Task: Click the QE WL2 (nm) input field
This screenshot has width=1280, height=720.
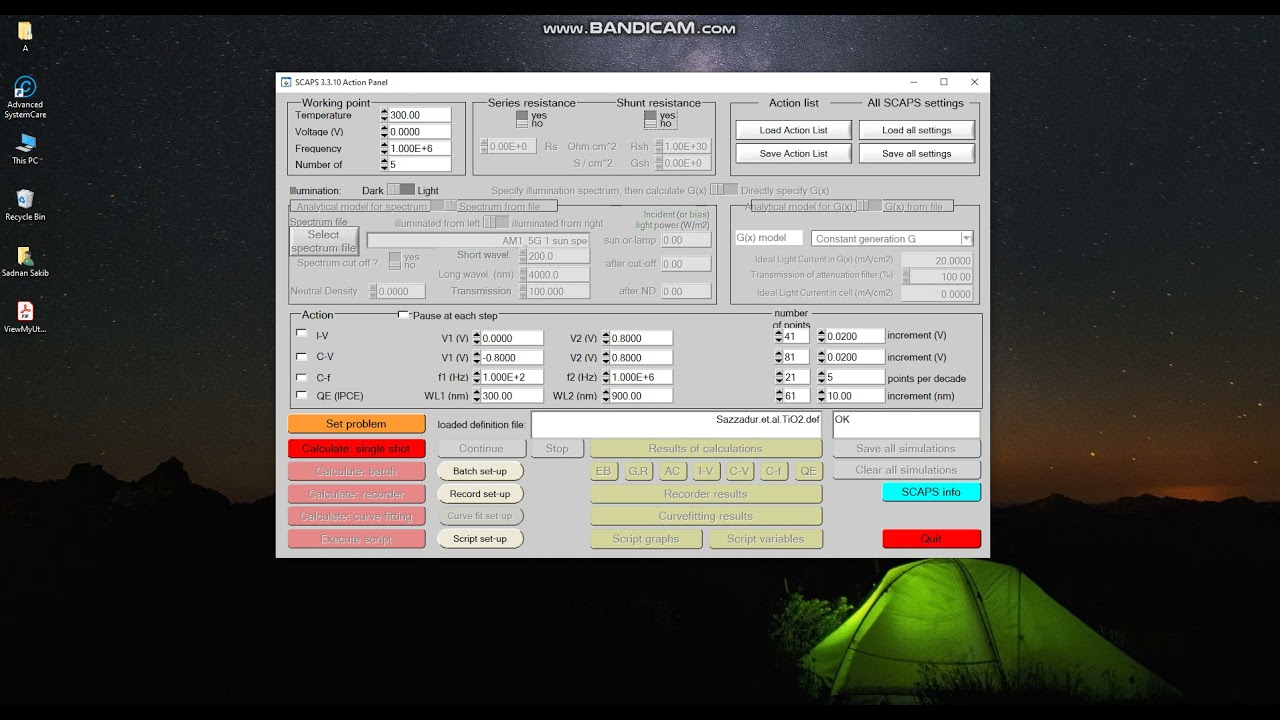Action: tap(641, 396)
